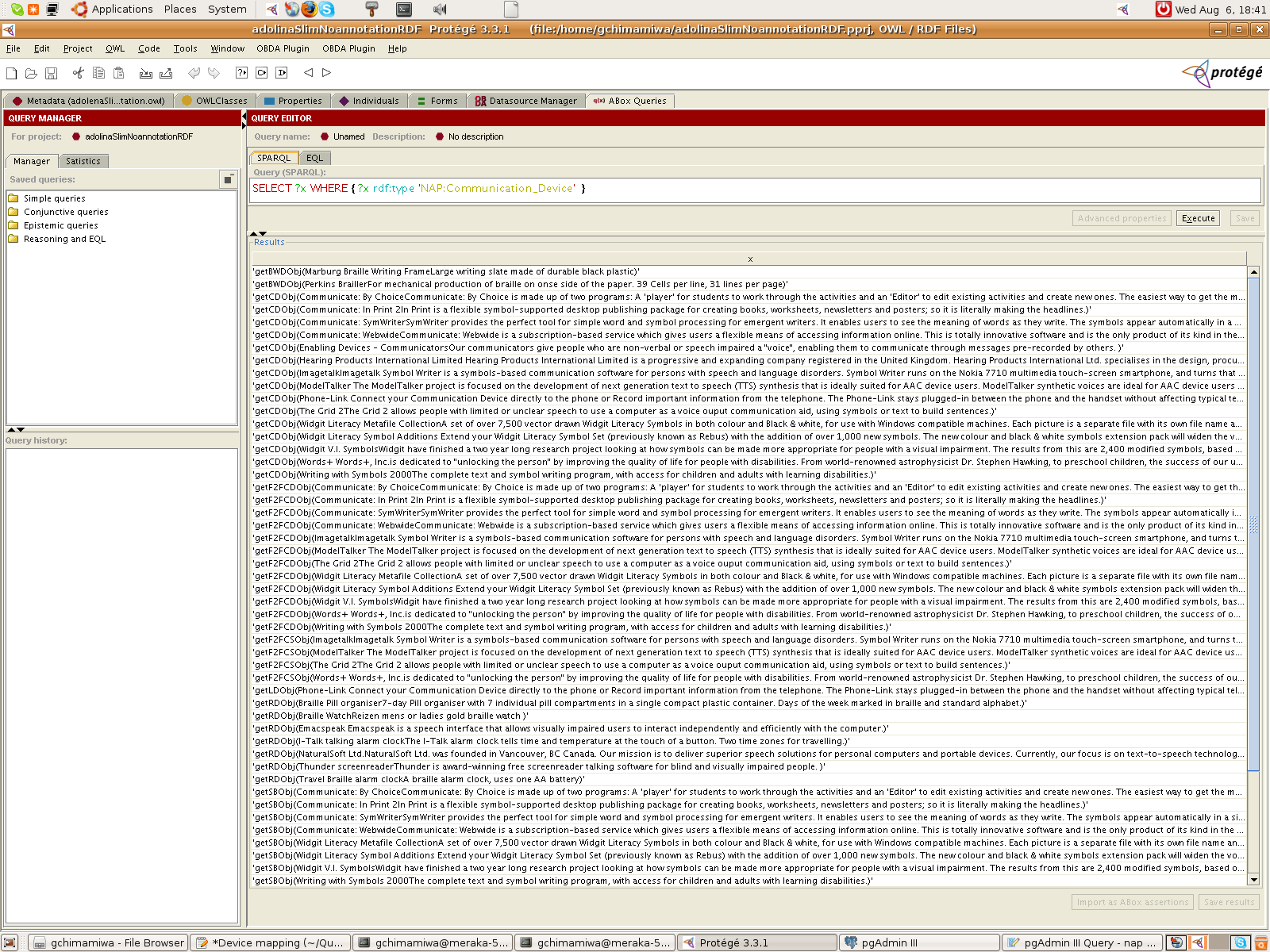This screenshot has width=1270, height=952.
Task: Click into the SPARQL query text field
Action: click(755, 190)
